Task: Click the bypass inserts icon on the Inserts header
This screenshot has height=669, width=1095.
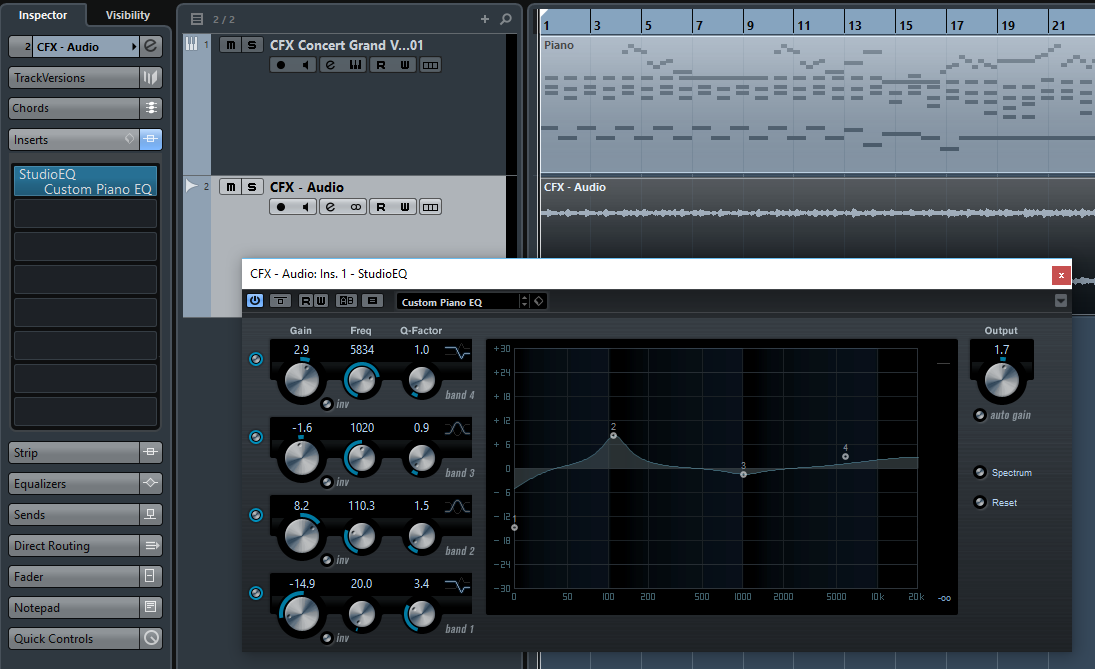Action: tap(151, 139)
